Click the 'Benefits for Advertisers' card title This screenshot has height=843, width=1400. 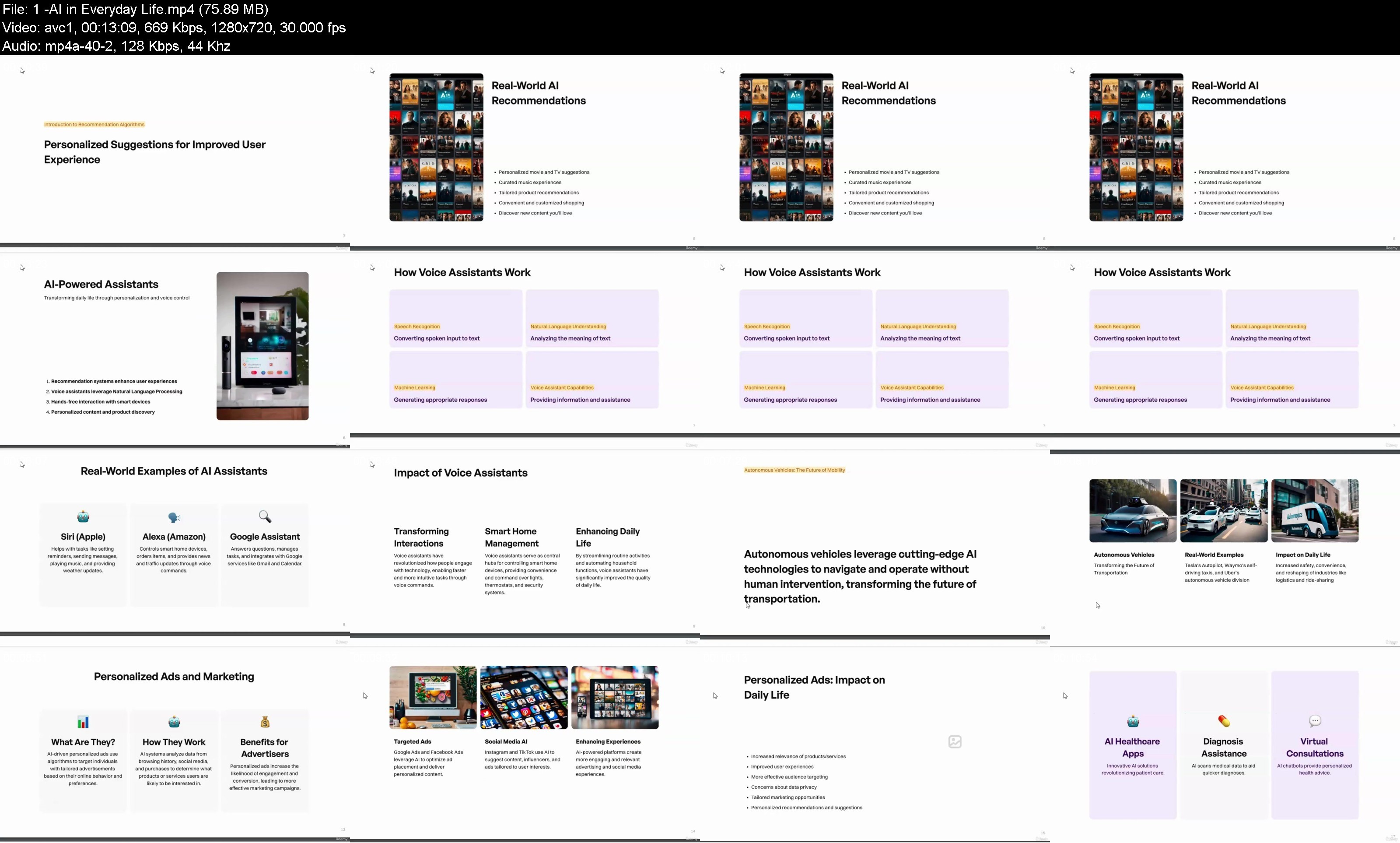pos(265,748)
